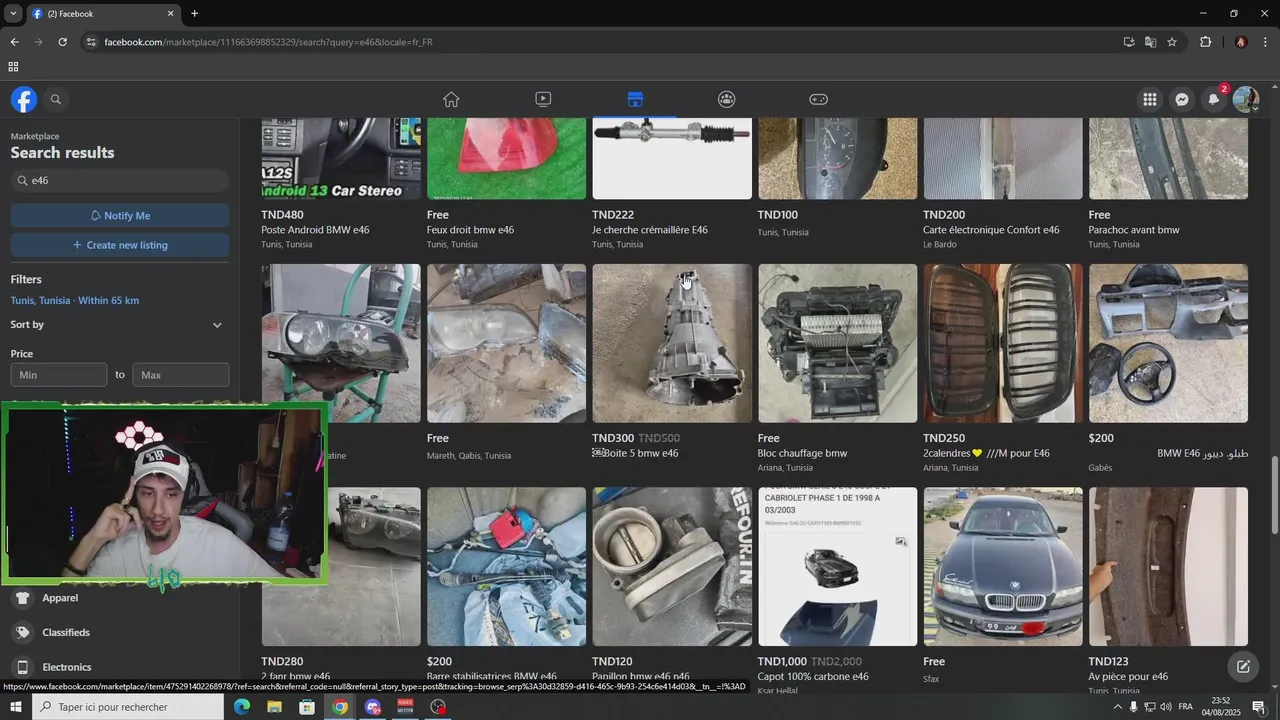Close the Facebook browser tab
The image size is (1280, 720).
tap(170, 14)
